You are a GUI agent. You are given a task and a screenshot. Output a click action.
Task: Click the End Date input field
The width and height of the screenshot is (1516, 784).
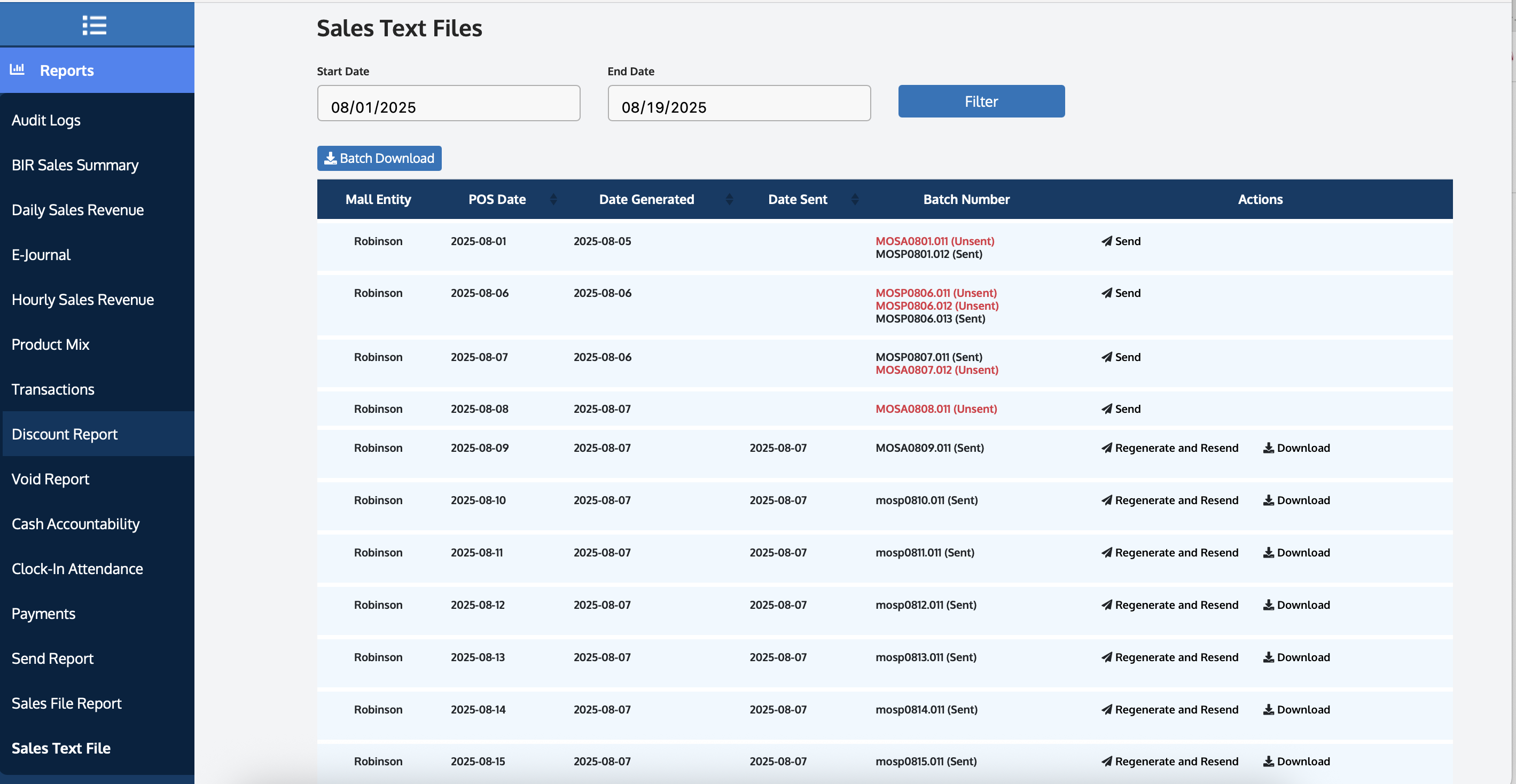739,104
